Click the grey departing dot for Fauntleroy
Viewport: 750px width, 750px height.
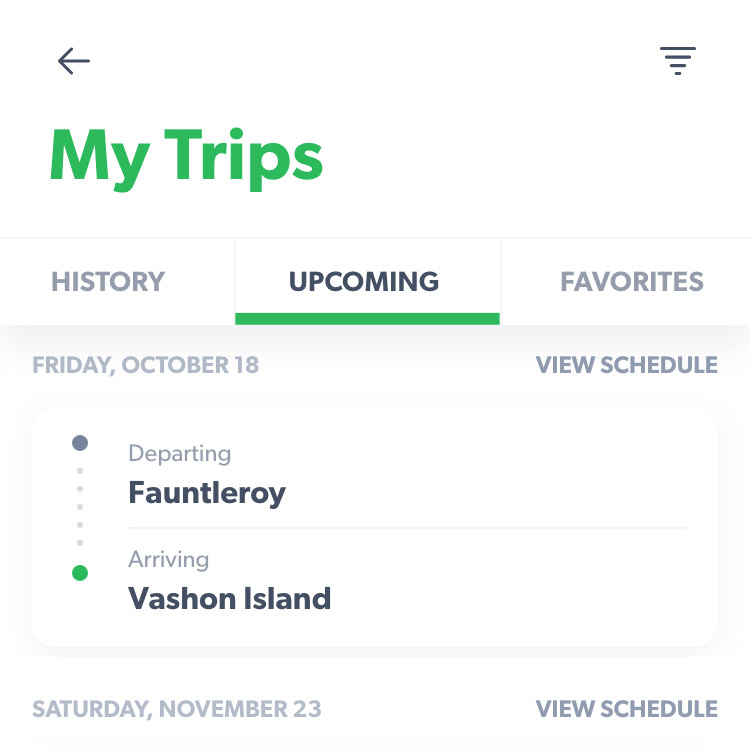80,443
